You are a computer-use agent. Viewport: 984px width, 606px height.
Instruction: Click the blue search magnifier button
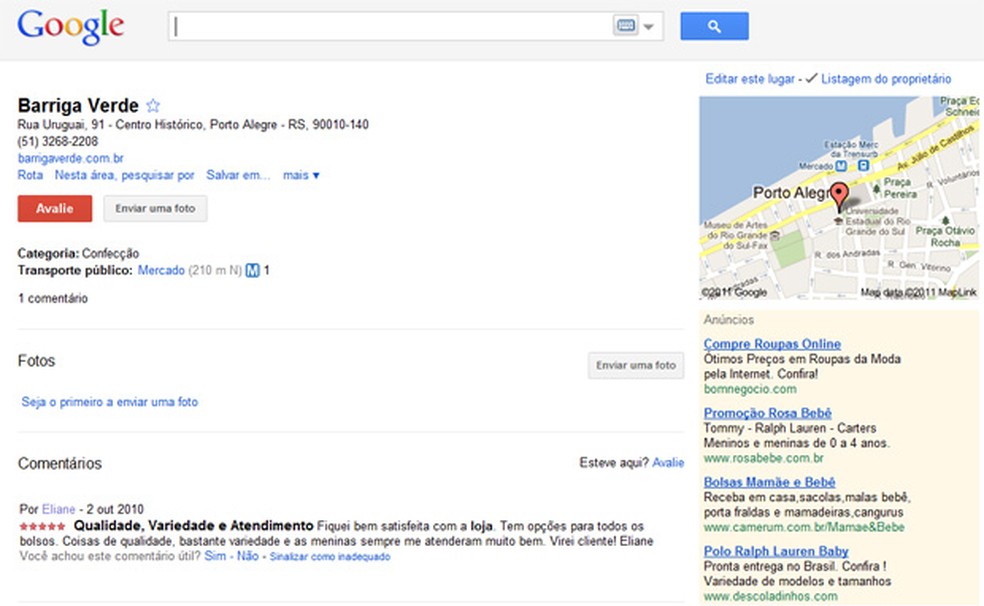pyautogui.click(x=714, y=27)
